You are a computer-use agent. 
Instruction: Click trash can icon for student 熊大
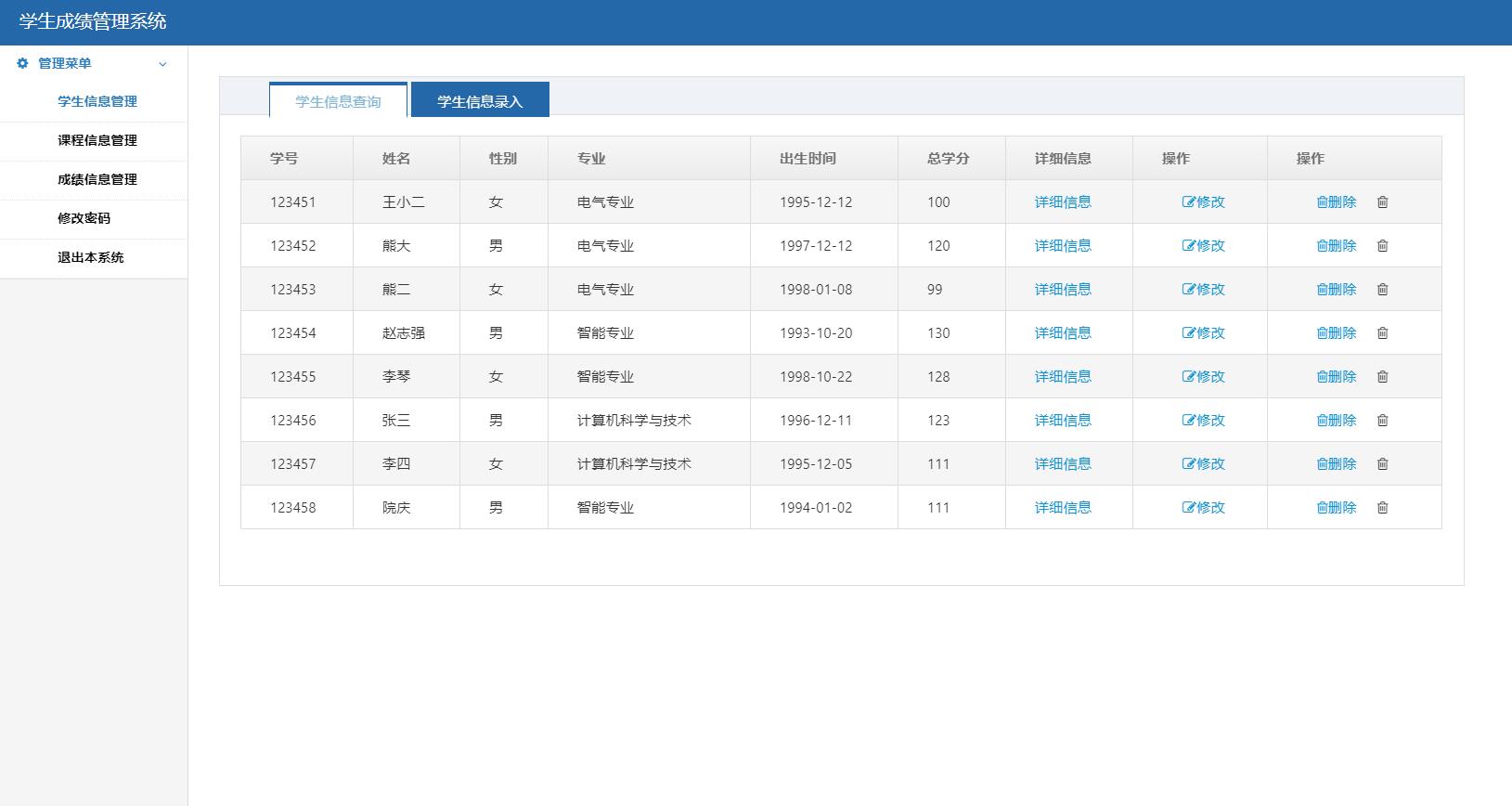point(1382,245)
